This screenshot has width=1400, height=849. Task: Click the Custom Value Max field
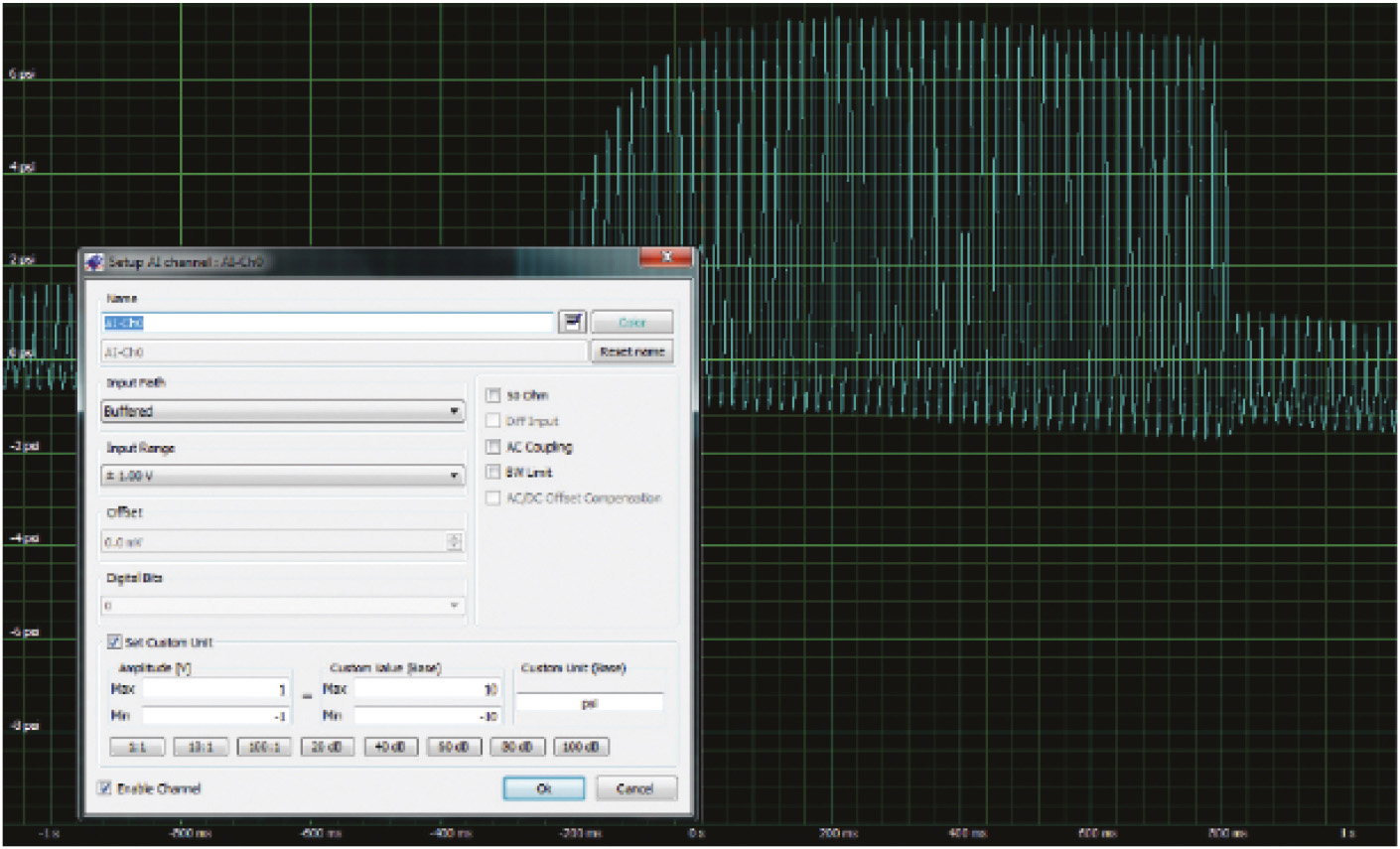426,689
